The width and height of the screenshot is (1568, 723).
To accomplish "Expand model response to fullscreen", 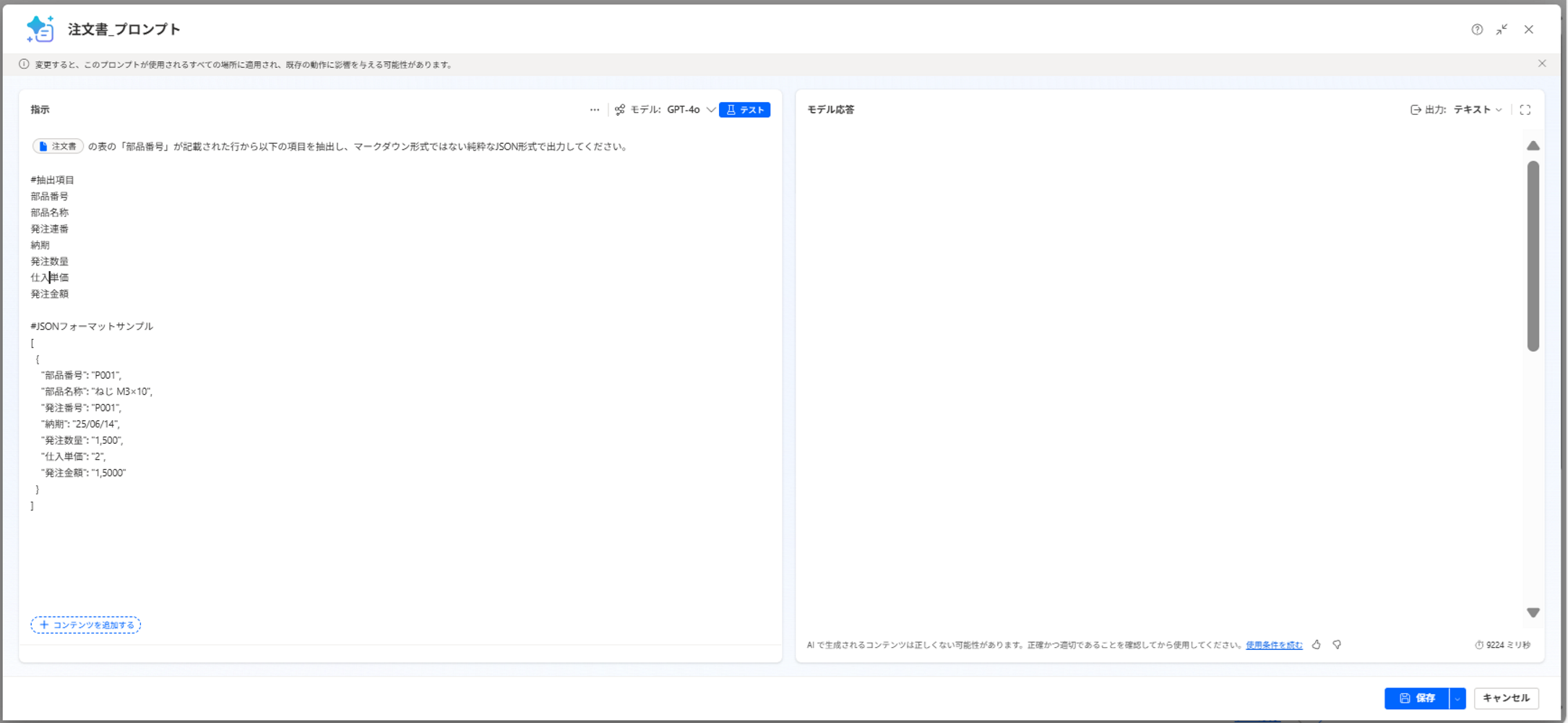I will (1525, 110).
